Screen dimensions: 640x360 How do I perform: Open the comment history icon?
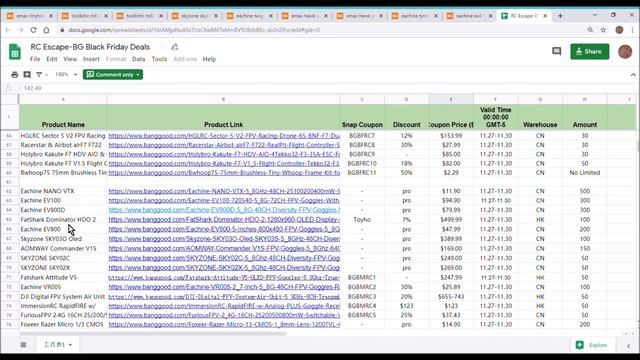pyautogui.click(x=556, y=51)
